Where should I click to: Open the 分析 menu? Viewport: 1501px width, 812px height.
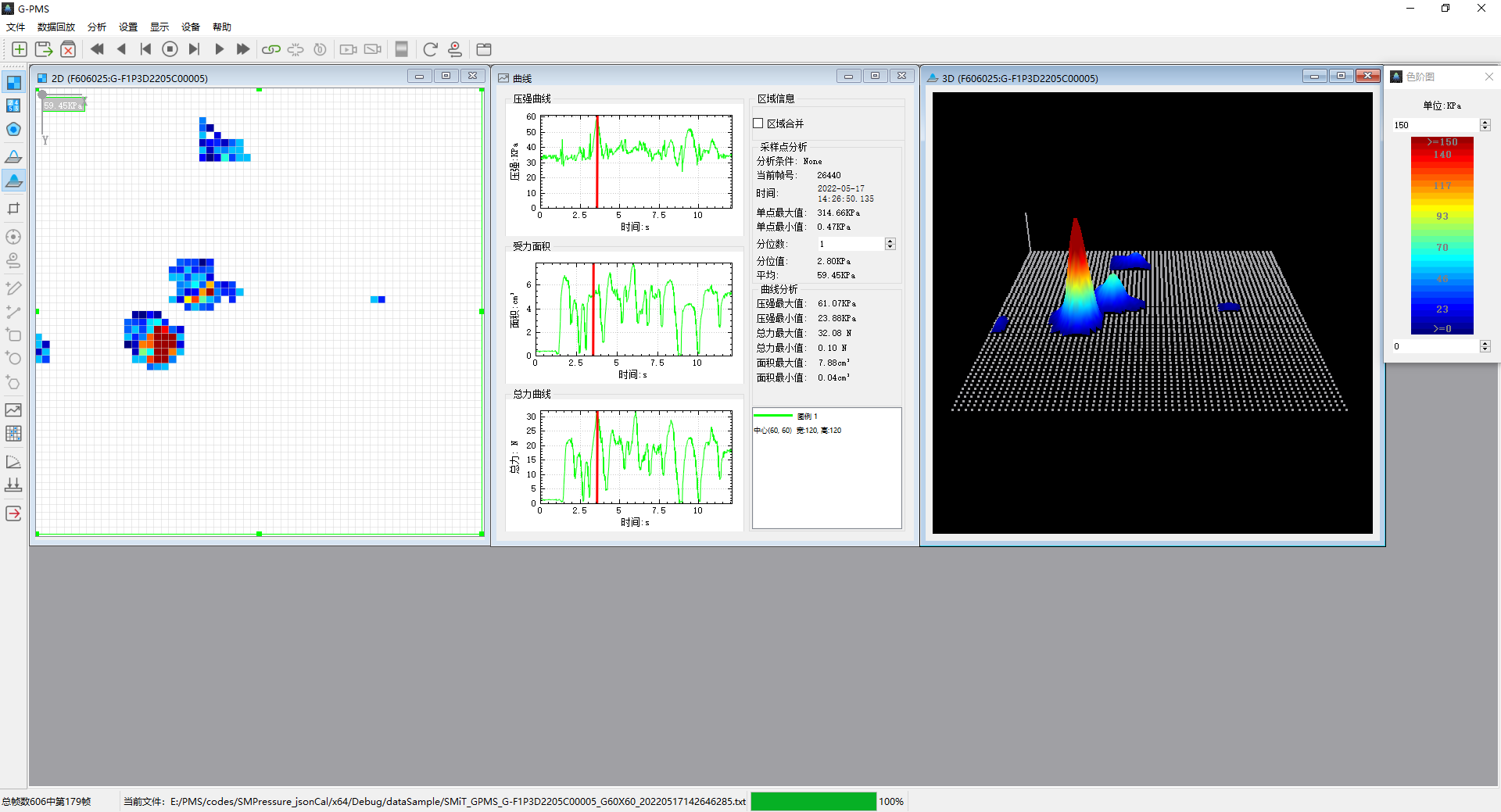(x=97, y=27)
